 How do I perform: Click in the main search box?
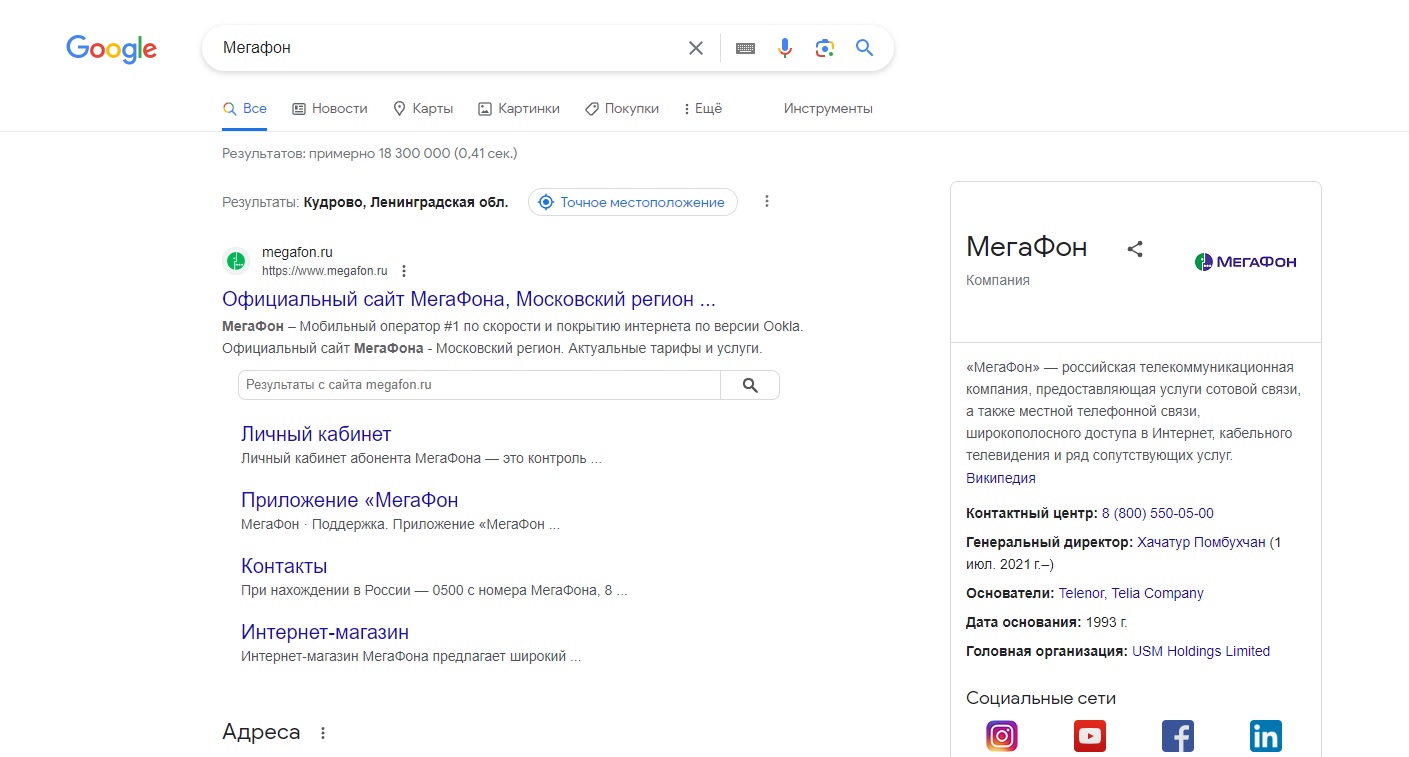450,48
